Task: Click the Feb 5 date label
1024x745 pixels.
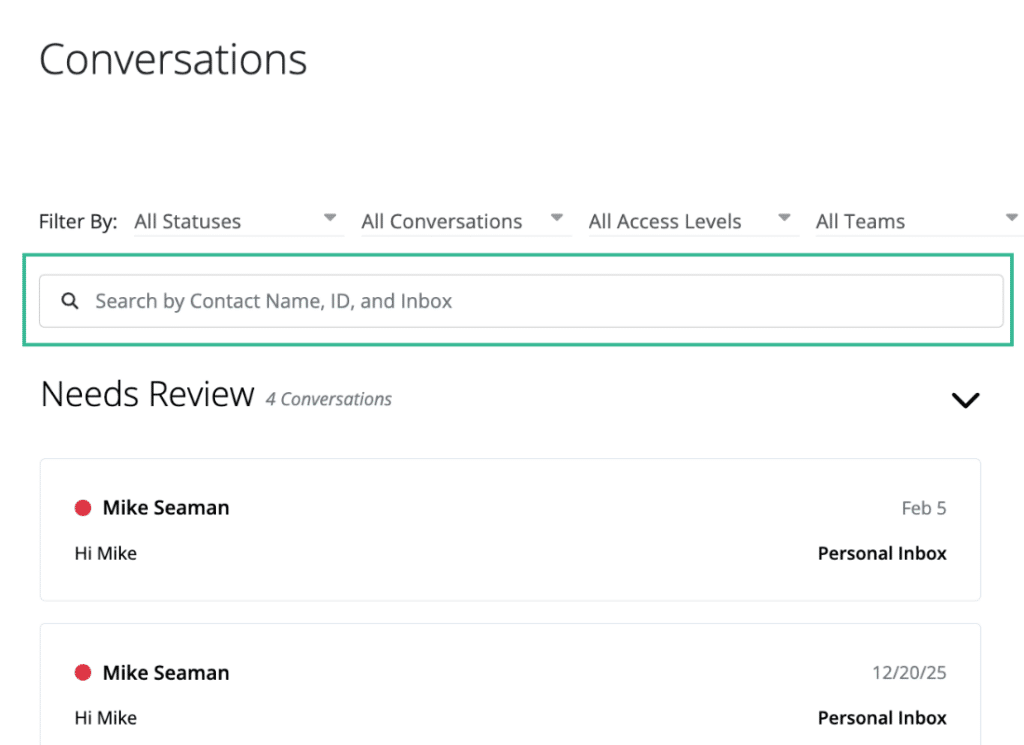Action: pyautogui.click(x=924, y=508)
